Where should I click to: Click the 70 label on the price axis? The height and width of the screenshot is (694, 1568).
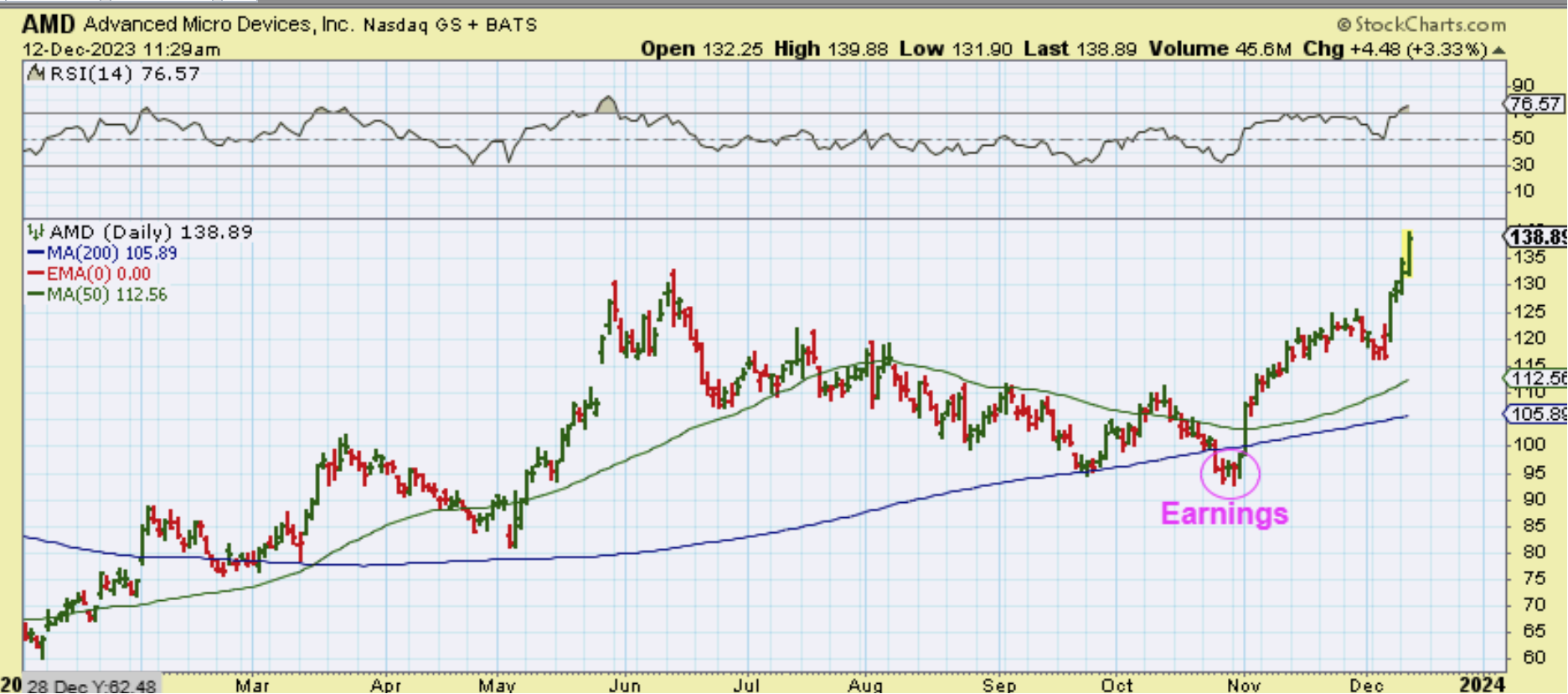(1534, 605)
